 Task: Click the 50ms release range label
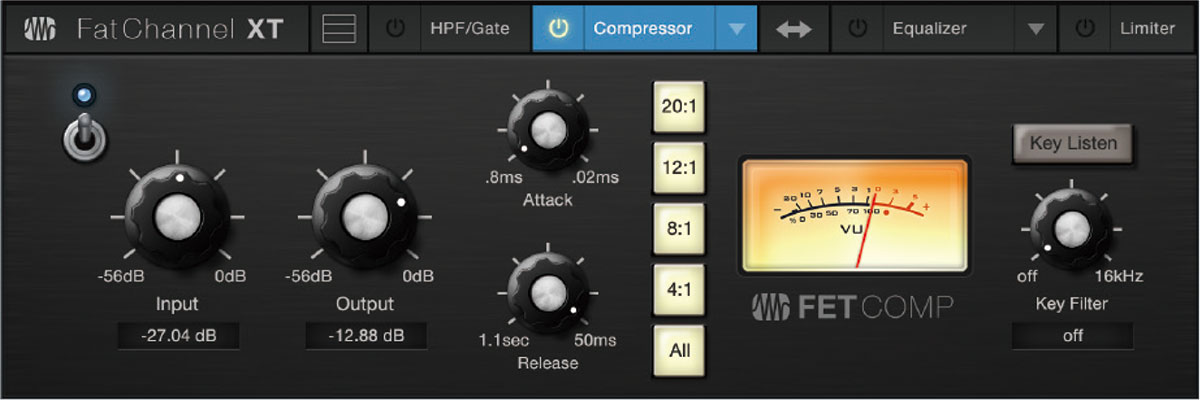tap(596, 341)
